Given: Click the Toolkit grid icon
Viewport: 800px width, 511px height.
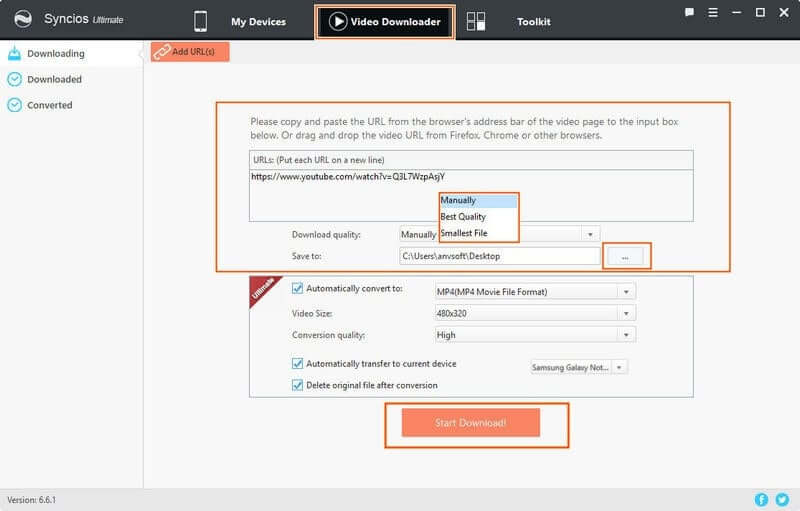Looking at the screenshot, I should click(x=476, y=21).
